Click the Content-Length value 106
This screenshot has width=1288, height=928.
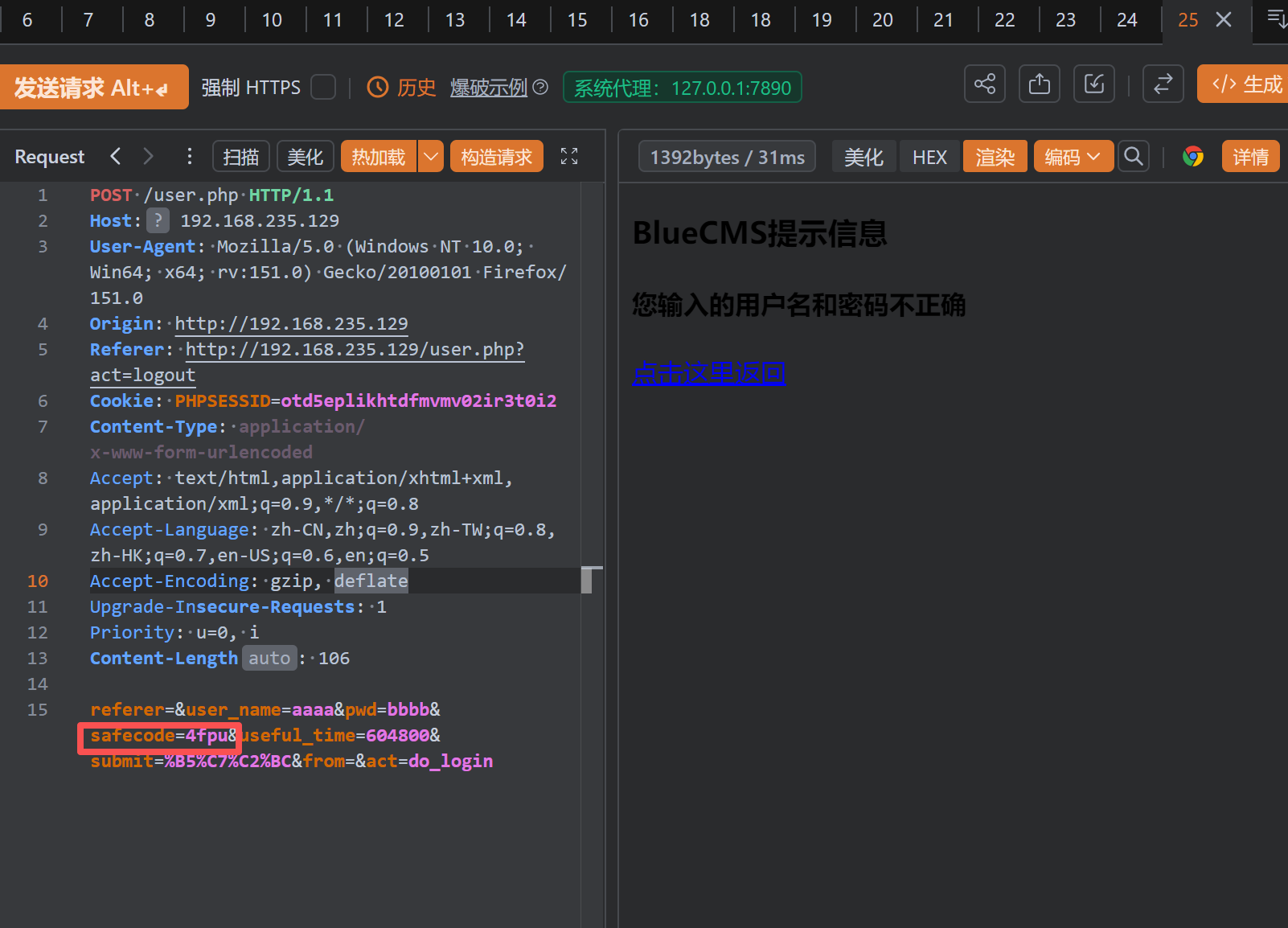334,658
